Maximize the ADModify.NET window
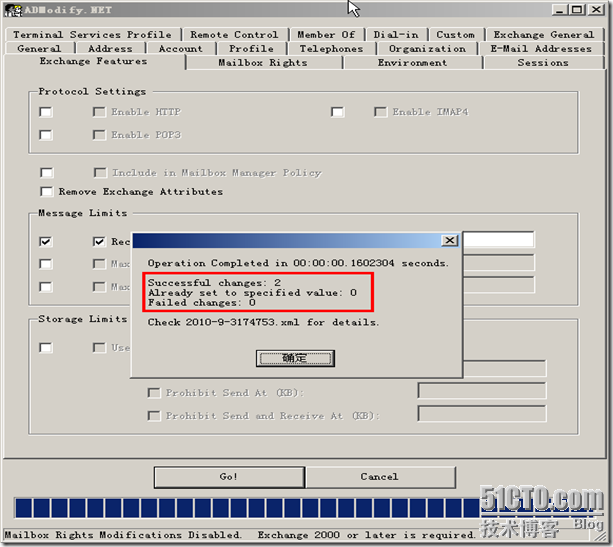 click(577, 10)
